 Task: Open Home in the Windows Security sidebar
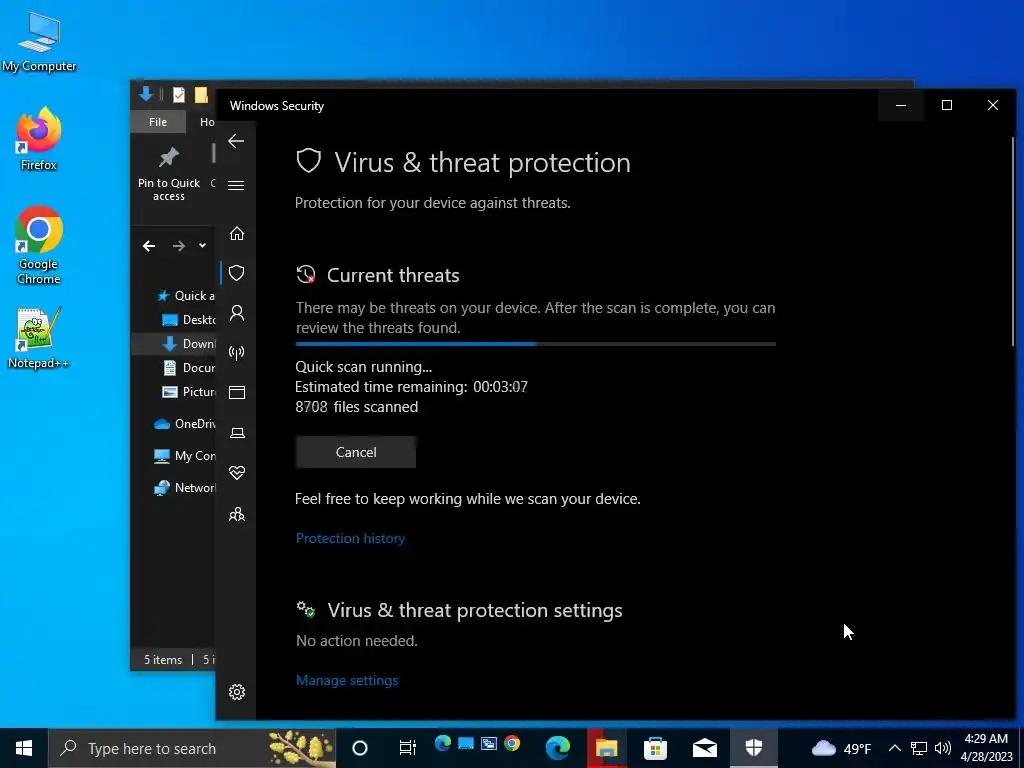pyautogui.click(x=236, y=233)
